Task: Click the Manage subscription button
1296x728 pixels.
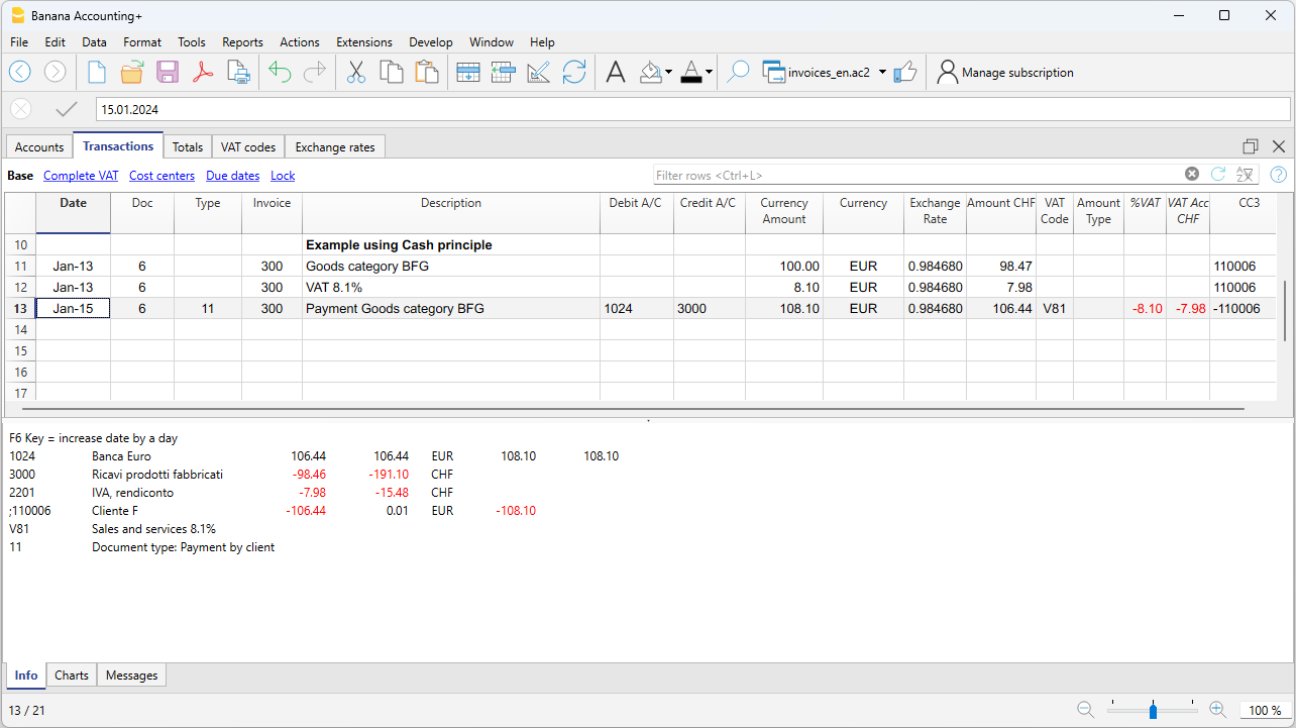Action: pos(1005,72)
